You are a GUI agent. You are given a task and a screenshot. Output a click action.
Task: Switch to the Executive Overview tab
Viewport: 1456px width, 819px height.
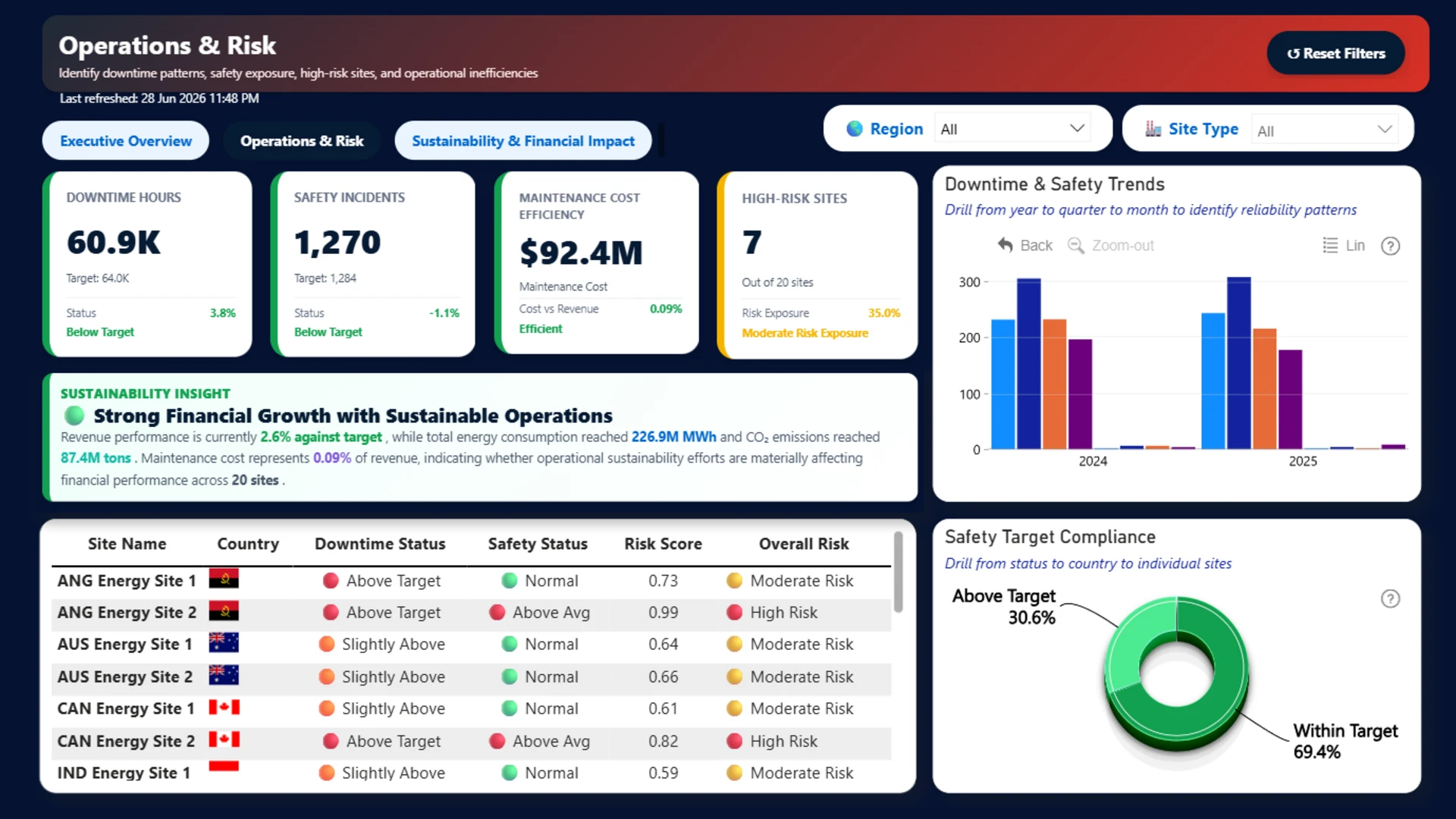click(x=126, y=140)
